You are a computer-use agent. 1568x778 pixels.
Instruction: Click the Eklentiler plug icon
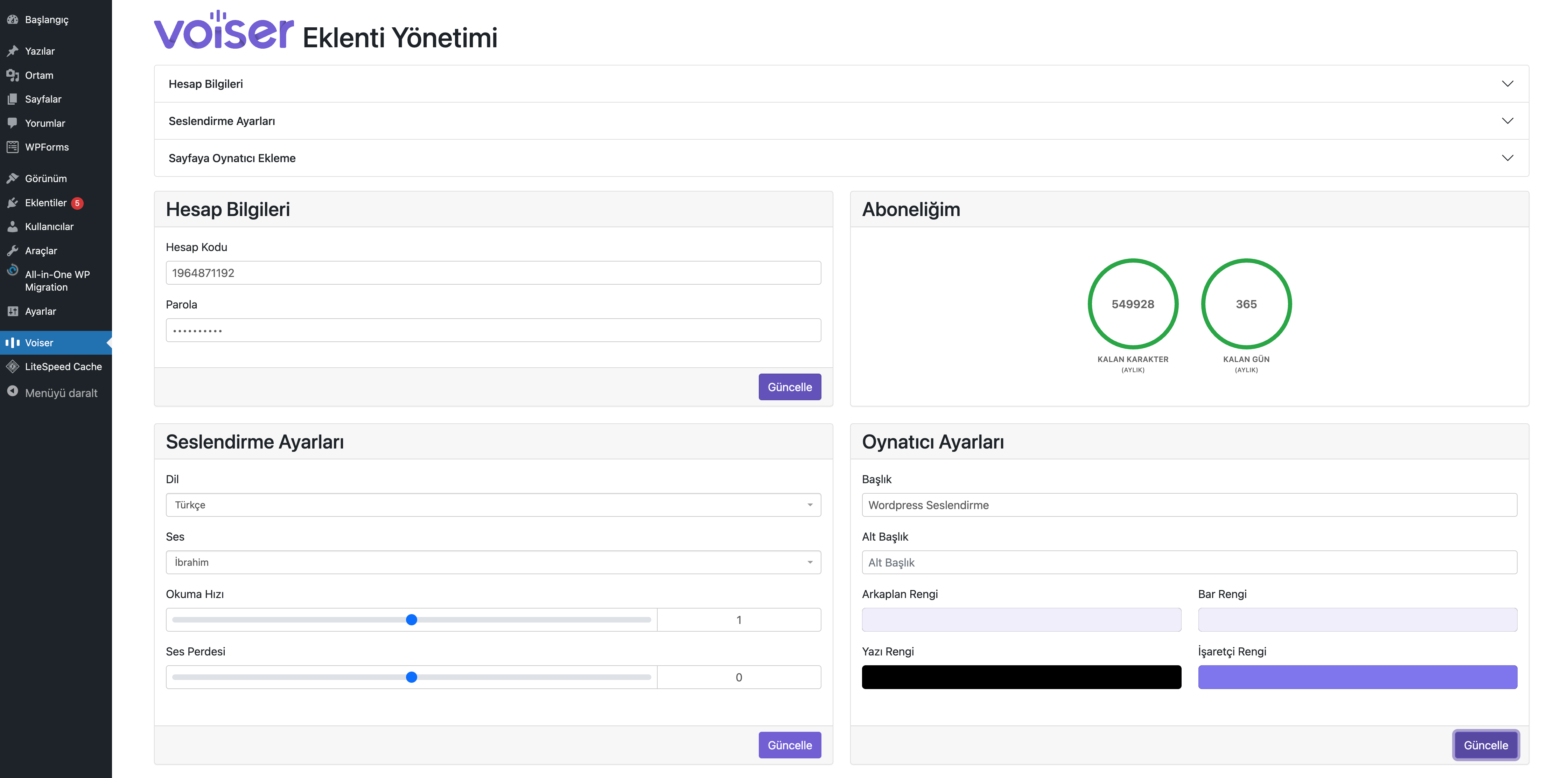tap(12, 203)
